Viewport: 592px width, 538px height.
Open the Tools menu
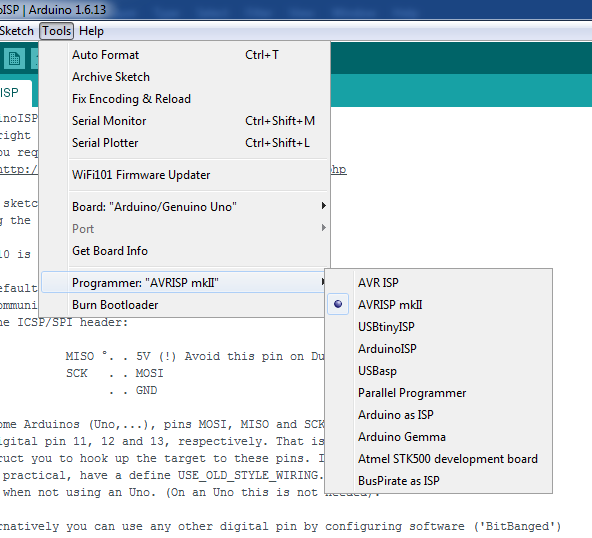(57, 31)
